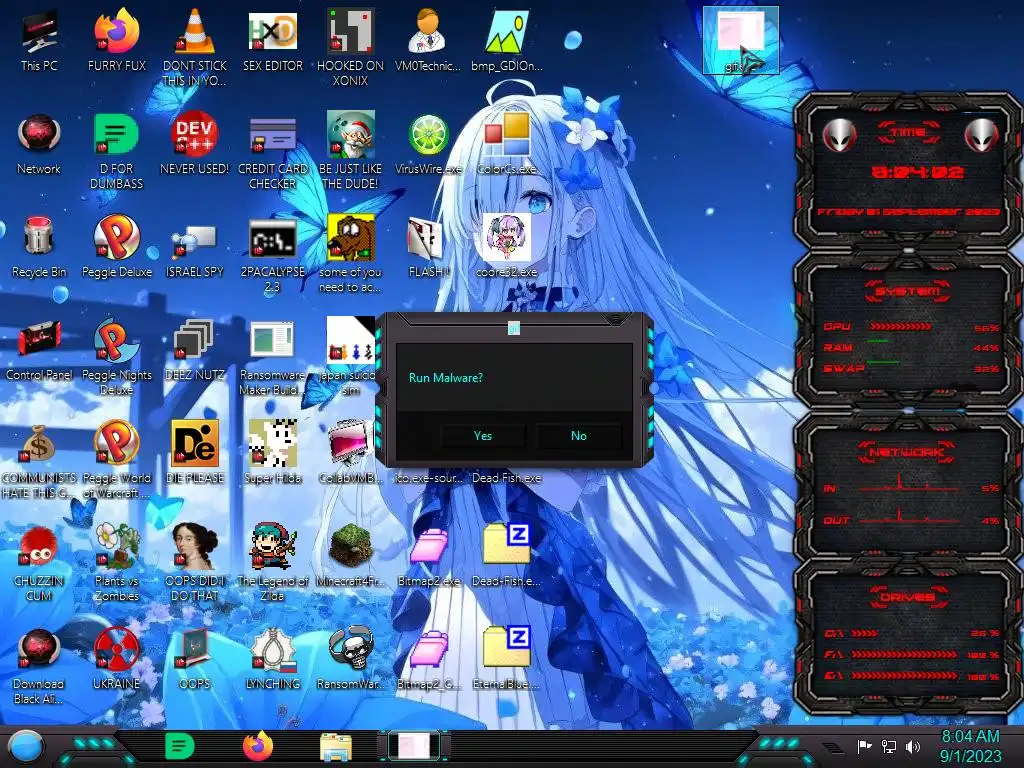Select the FLASH! desktop icon

click(428, 247)
